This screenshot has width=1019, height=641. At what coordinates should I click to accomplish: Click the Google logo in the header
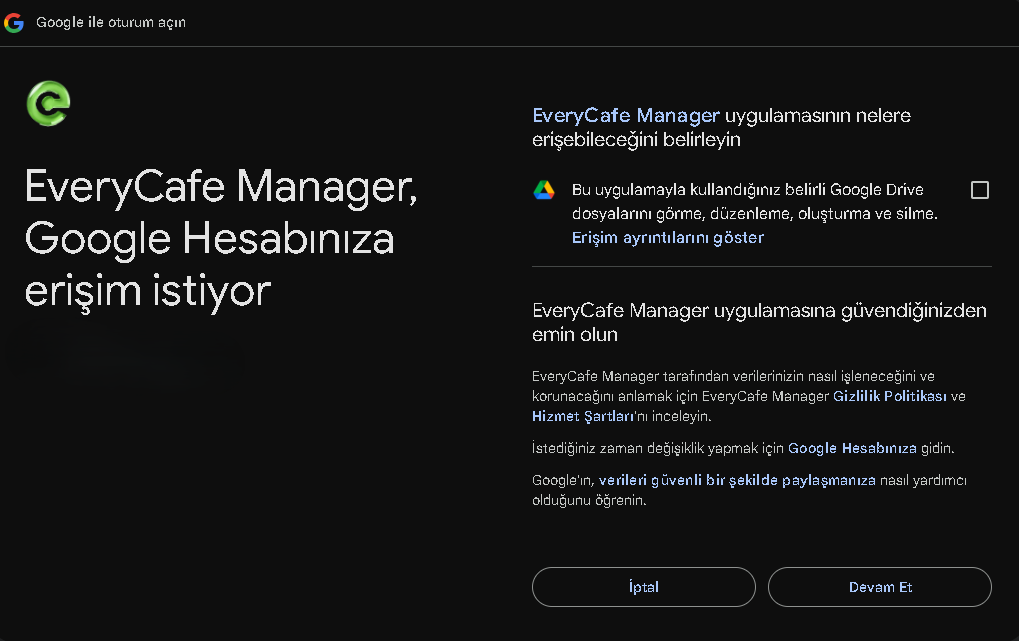[x=14, y=23]
